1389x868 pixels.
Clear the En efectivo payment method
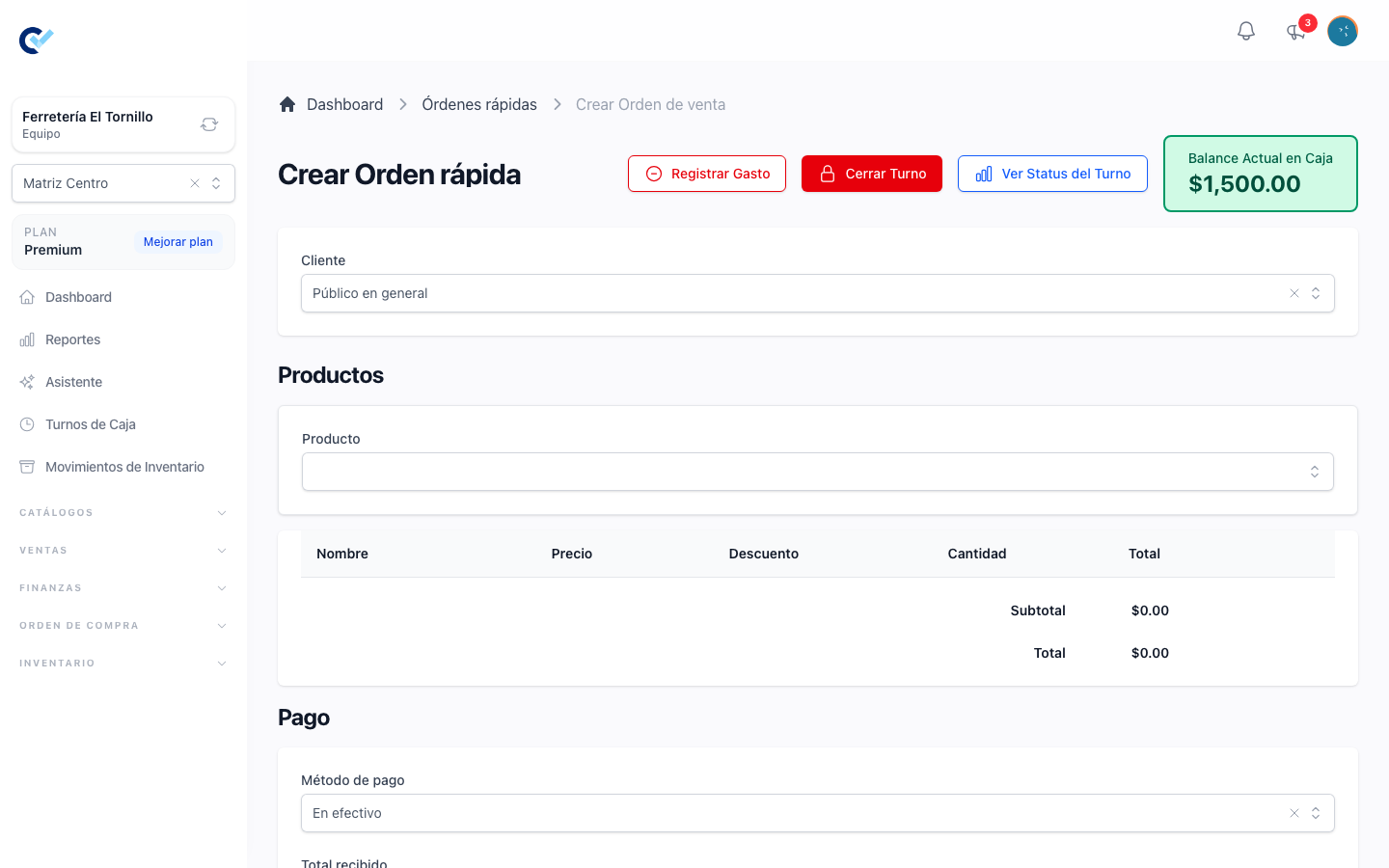[x=1294, y=813]
